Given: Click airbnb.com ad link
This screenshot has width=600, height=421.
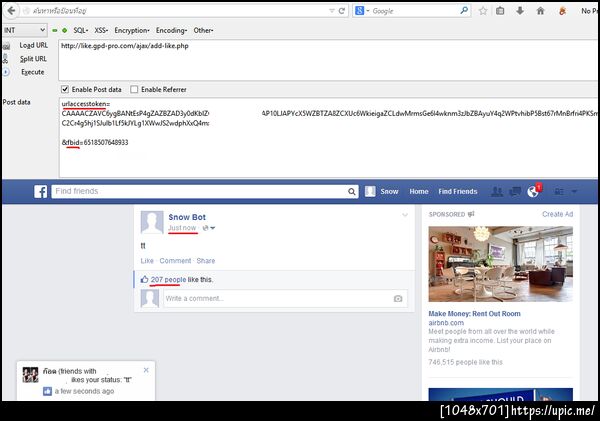Looking at the screenshot, I should pos(446,323).
